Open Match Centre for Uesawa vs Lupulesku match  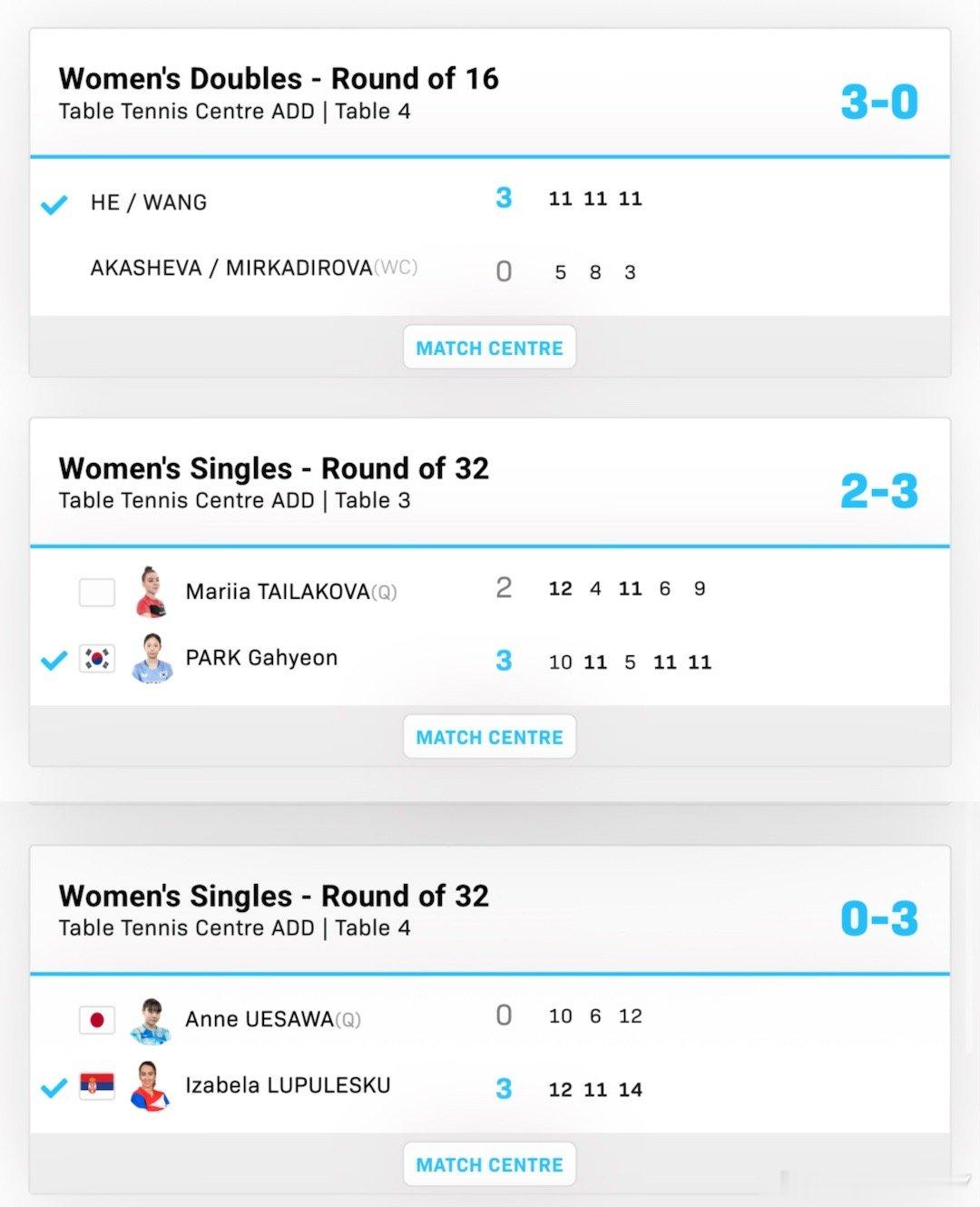click(489, 1164)
